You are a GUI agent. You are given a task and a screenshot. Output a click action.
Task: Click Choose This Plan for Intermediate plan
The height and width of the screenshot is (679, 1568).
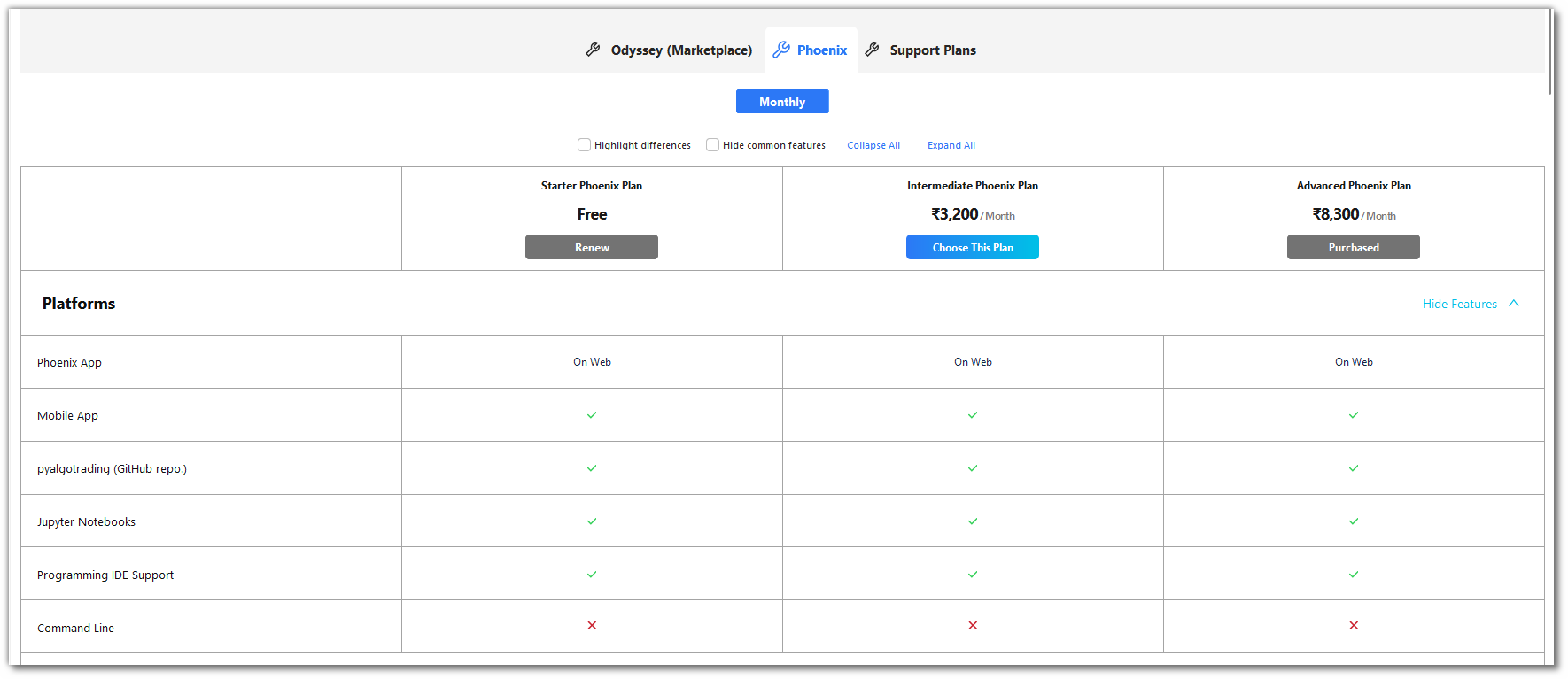click(x=973, y=247)
